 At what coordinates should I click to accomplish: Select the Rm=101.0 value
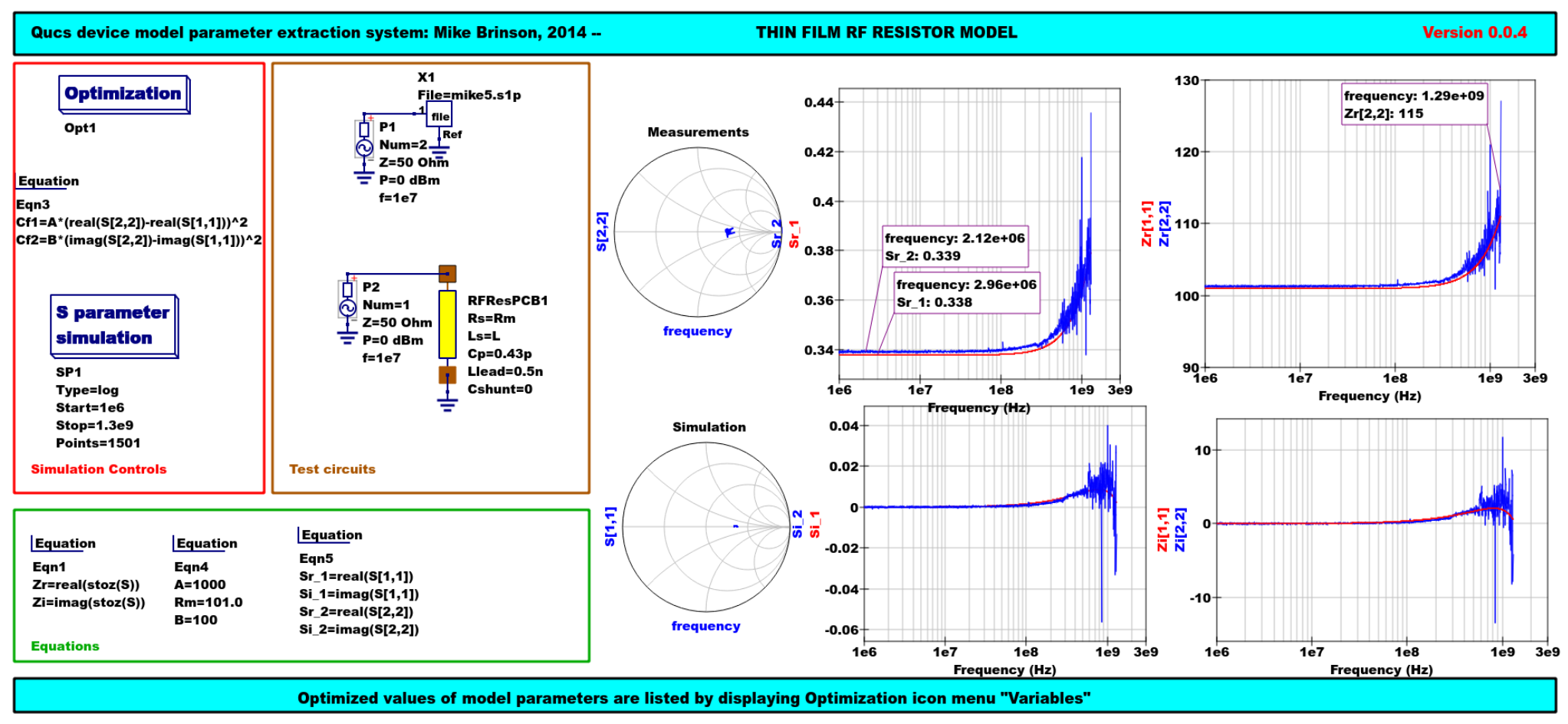tap(208, 602)
